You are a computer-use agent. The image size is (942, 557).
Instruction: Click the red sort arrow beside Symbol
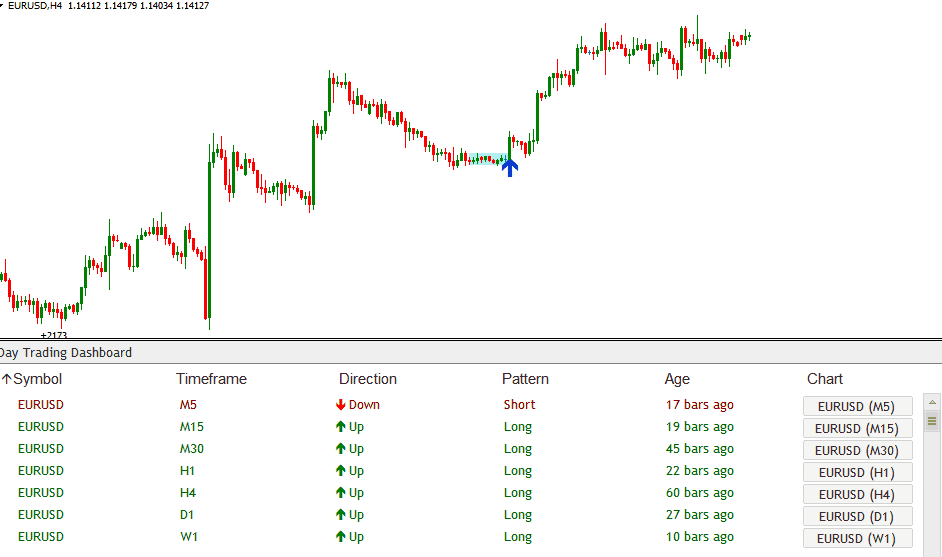click(6, 379)
